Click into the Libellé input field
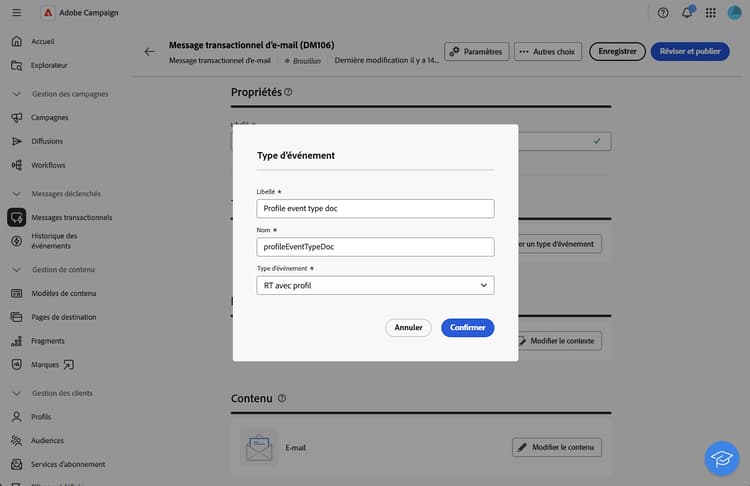The image size is (750, 486). coord(375,209)
